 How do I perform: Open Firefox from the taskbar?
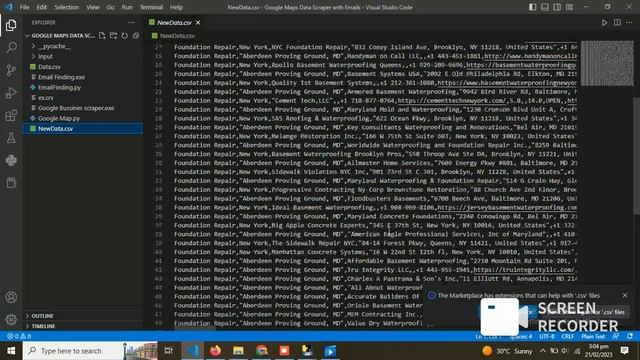(x=216, y=351)
